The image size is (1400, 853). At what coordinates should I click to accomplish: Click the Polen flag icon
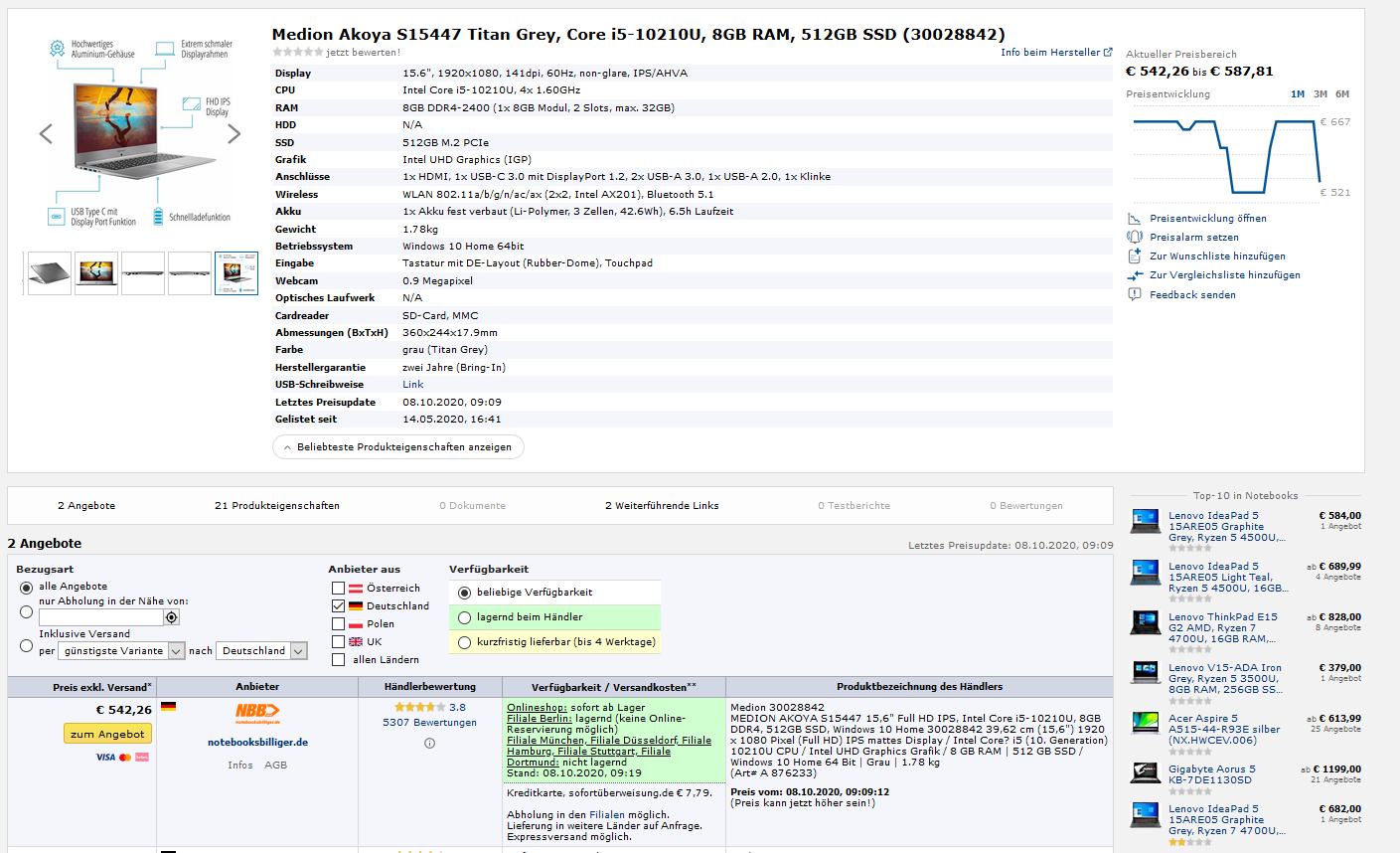356,624
